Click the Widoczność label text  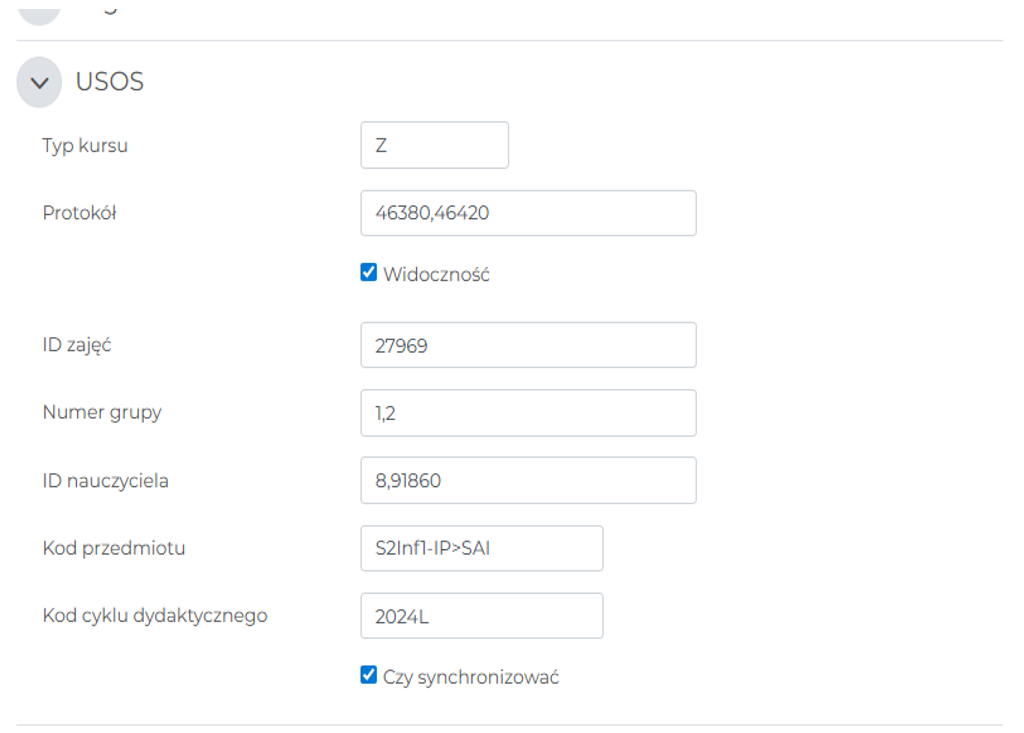pos(436,274)
